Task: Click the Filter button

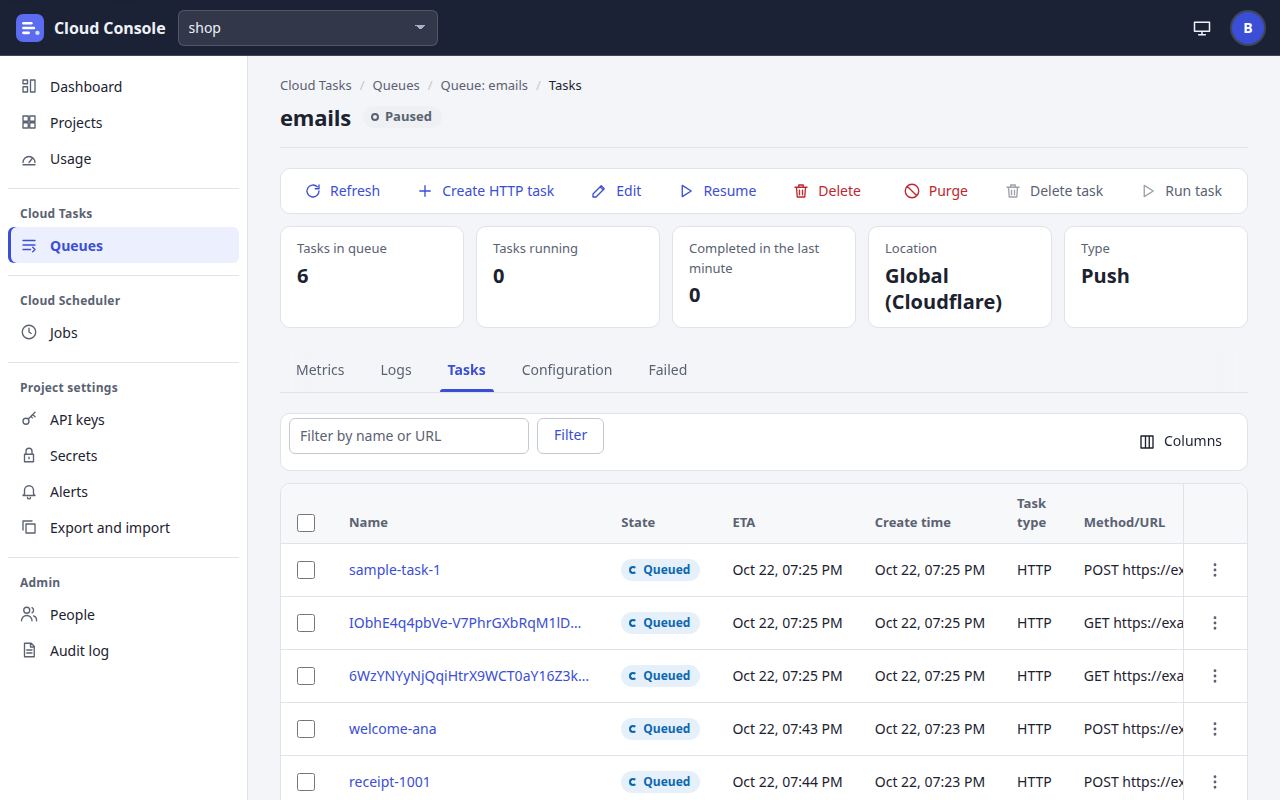Action: pyautogui.click(x=570, y=436)
